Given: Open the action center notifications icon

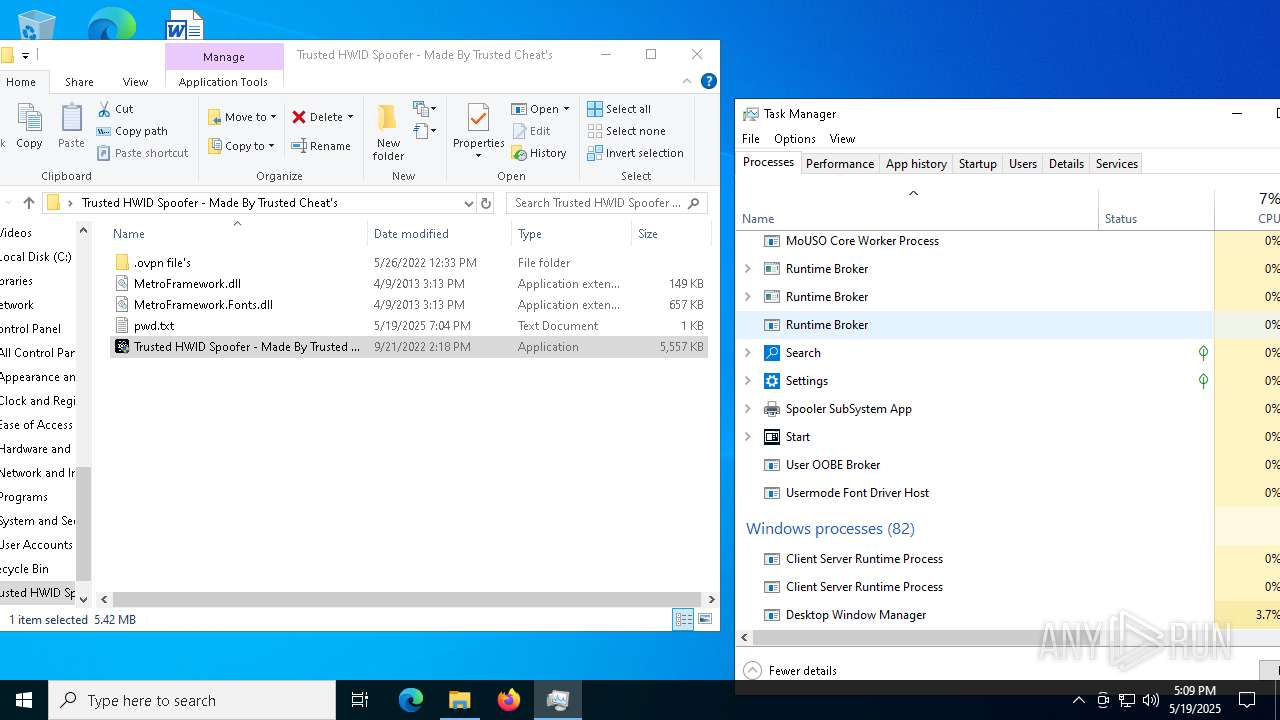Looking at the screenshot, I should click(x=1247, y=700).
